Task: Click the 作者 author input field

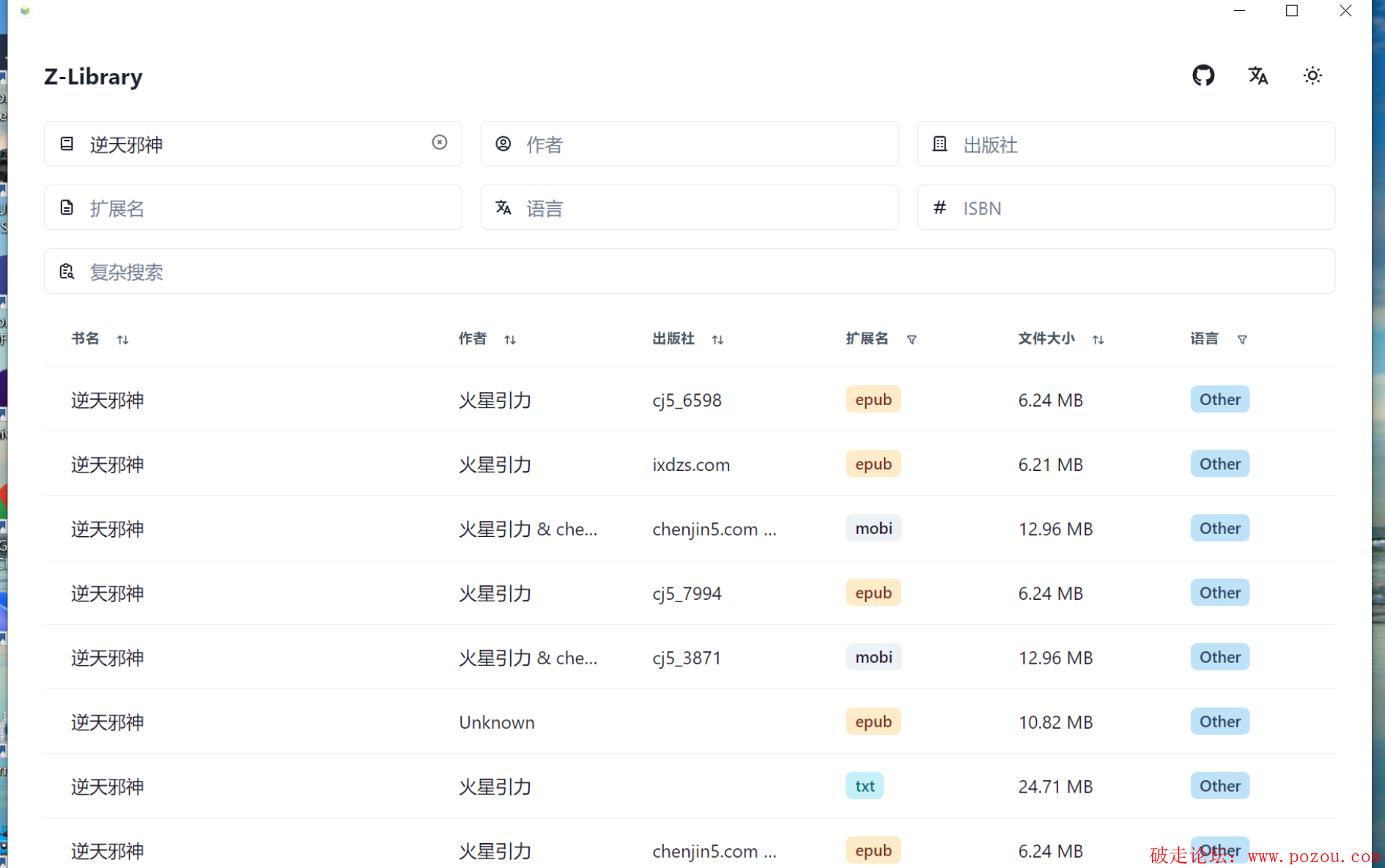Action: point(689,144)
